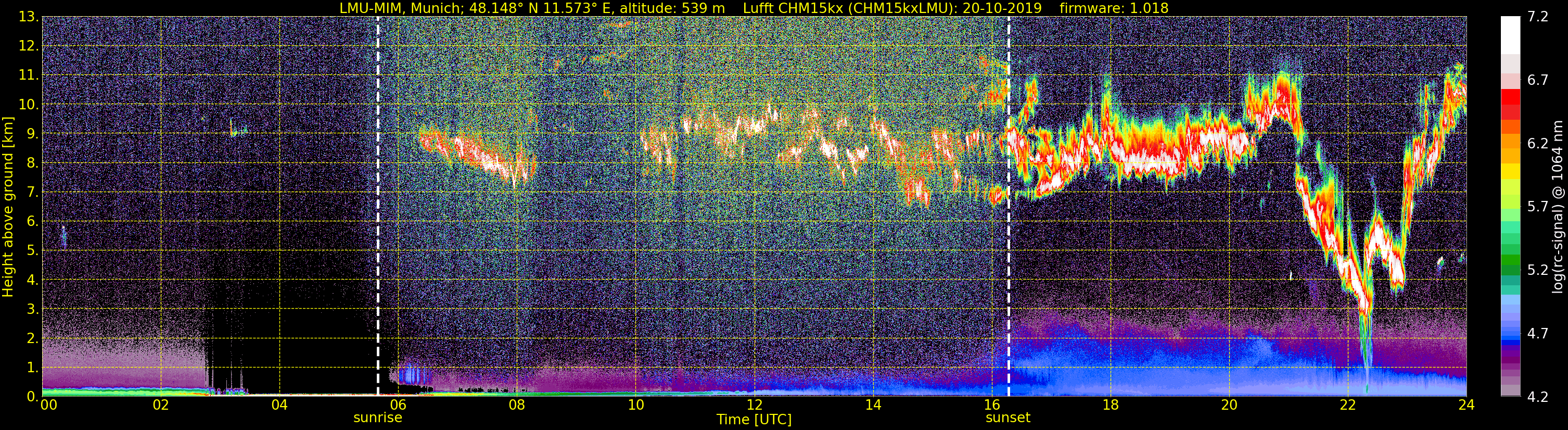Click the '02' time axis tick label
The image size is (1568, 430).
pyautogui.click(x=161, y=406)
